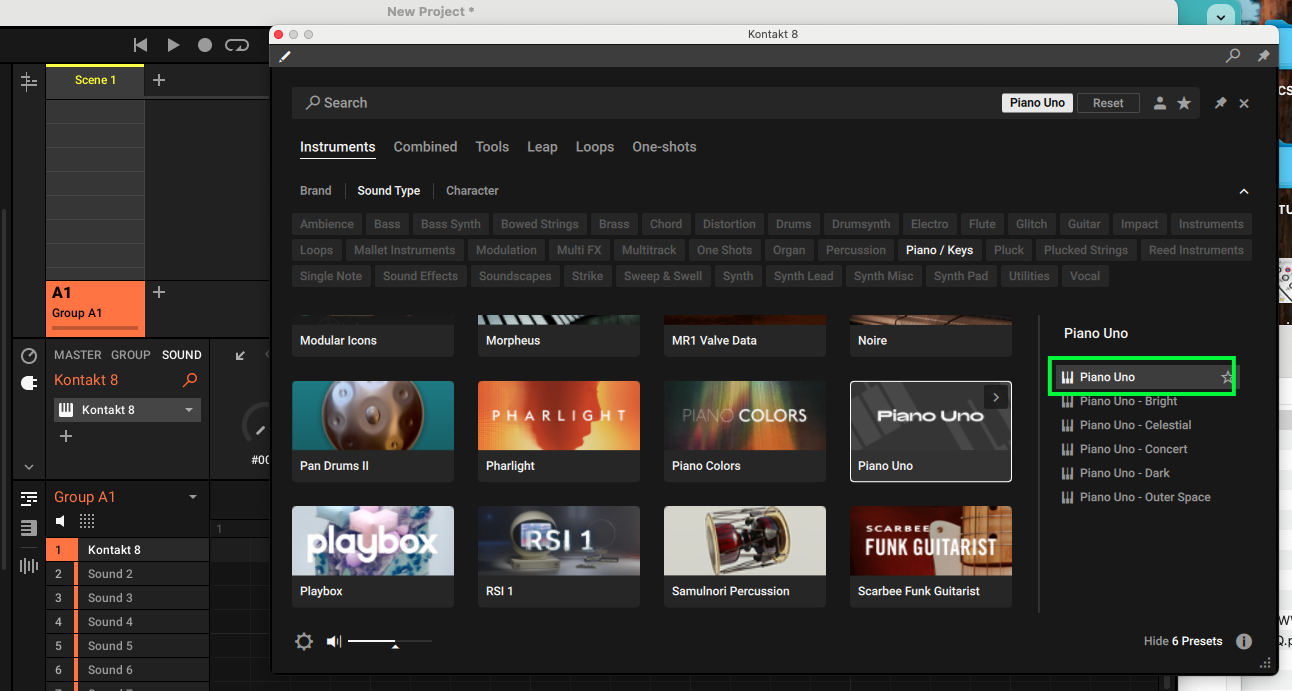Close the browser with the X icon
Viewport: 1292px width, 691px height.
pos(1244,103)
